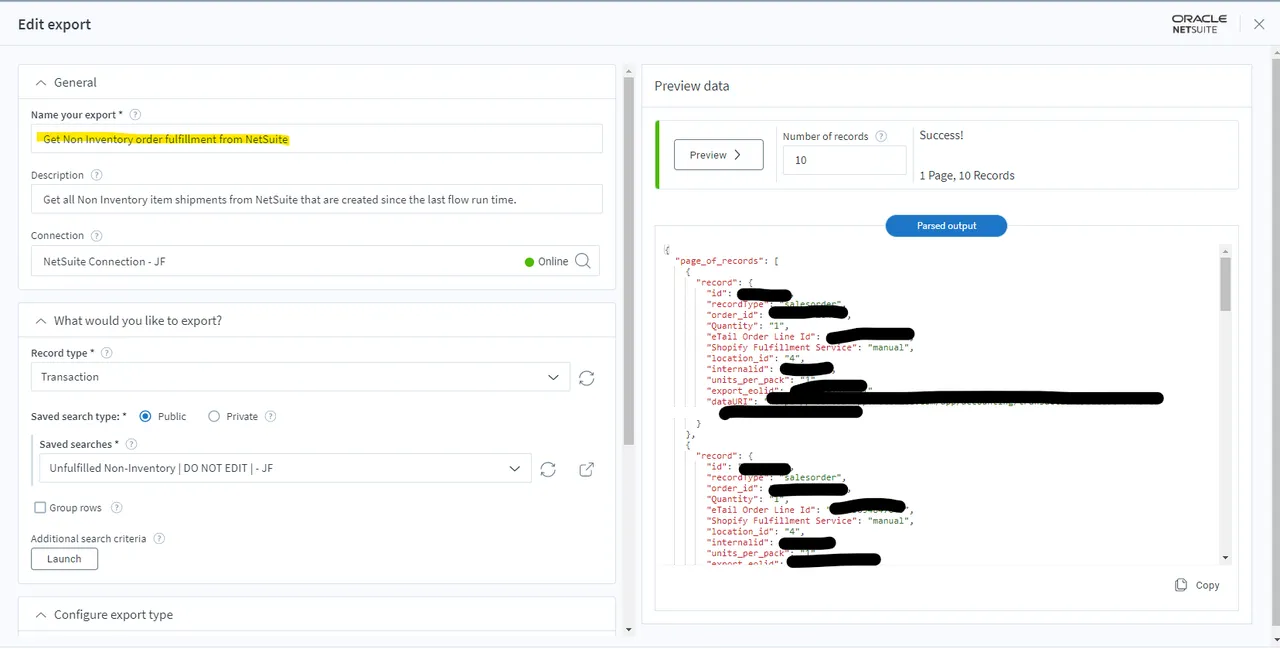Open saved search in new window
Image resolution: width=1280 pixels, height=649 pixels.
pos(587,469)
